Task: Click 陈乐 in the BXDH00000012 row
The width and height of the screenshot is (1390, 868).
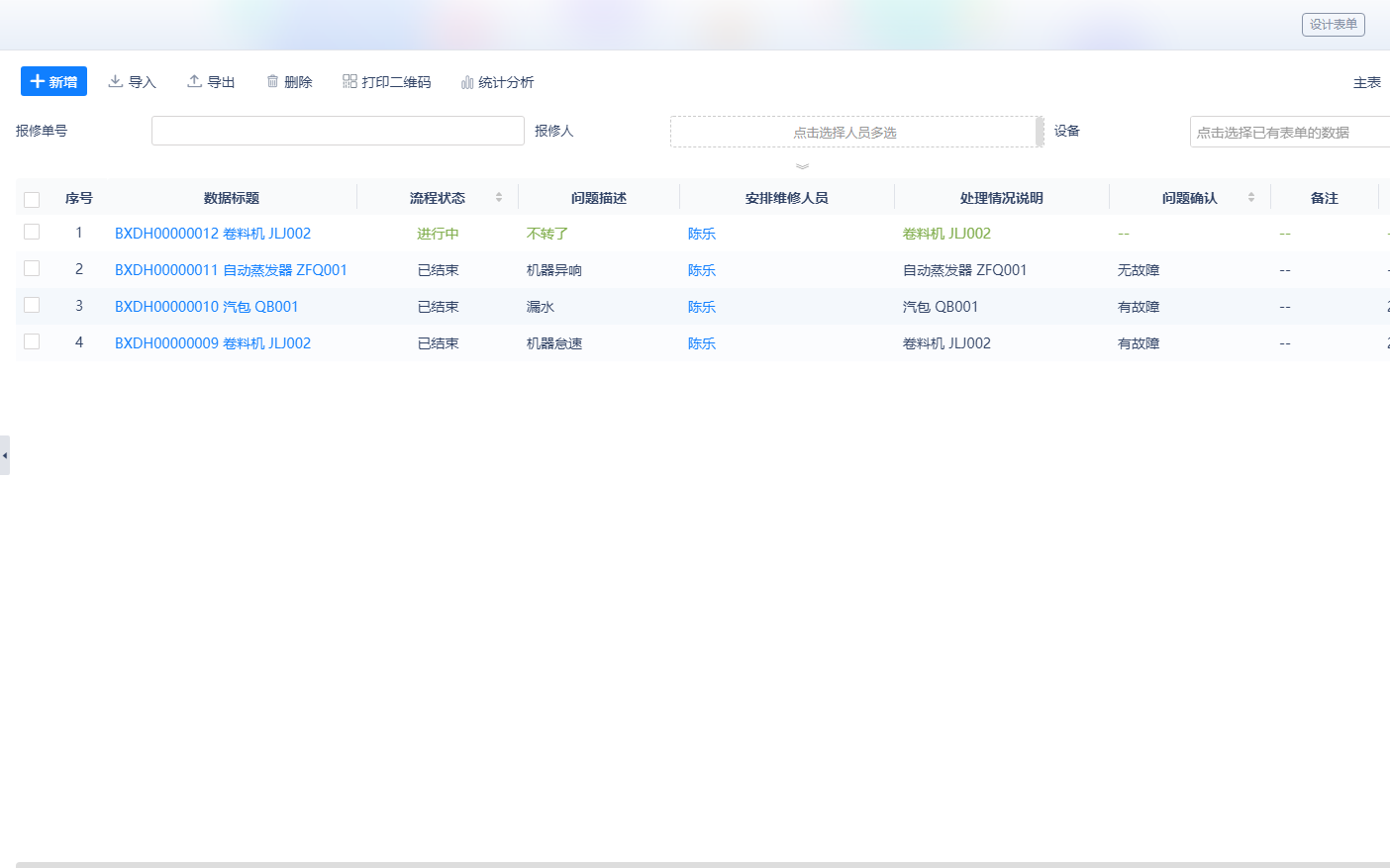Action: click(702, 234)
